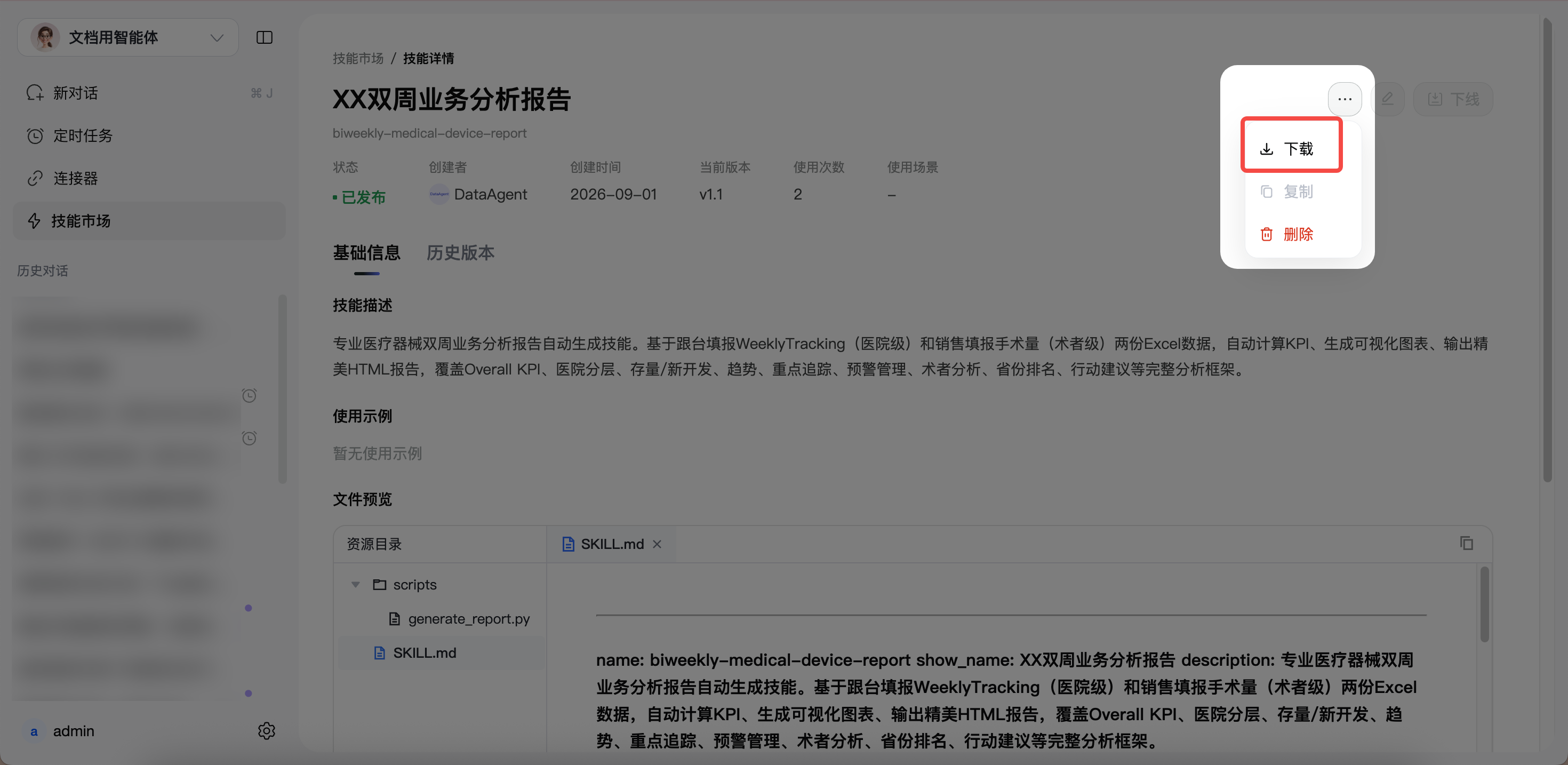Collapse the scripts folder arrow

tap(356, 585)
